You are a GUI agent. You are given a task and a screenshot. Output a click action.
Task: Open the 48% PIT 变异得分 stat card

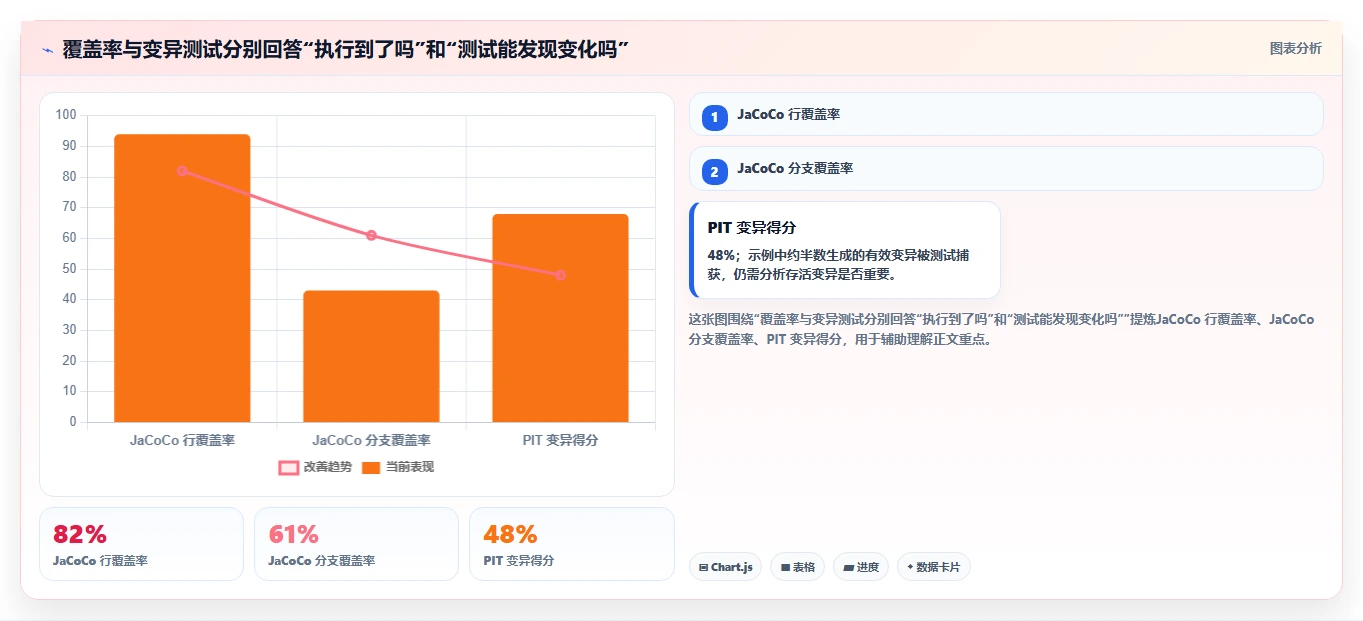click(x=572, y=544)
